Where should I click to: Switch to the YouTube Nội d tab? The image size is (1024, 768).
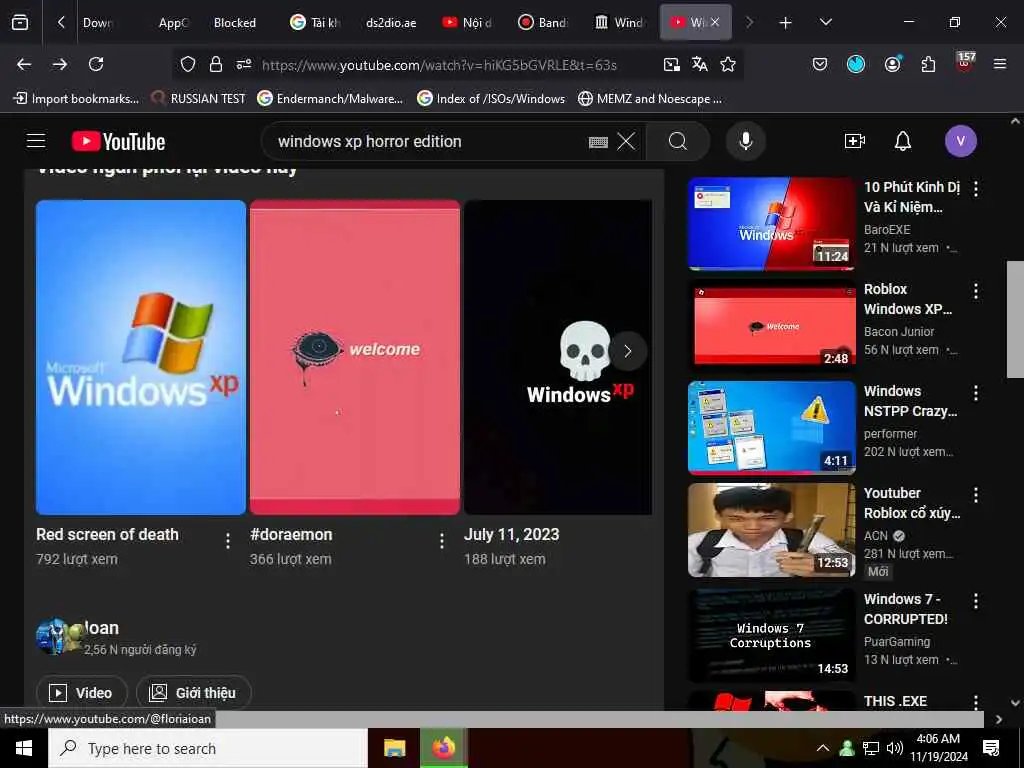468,23
